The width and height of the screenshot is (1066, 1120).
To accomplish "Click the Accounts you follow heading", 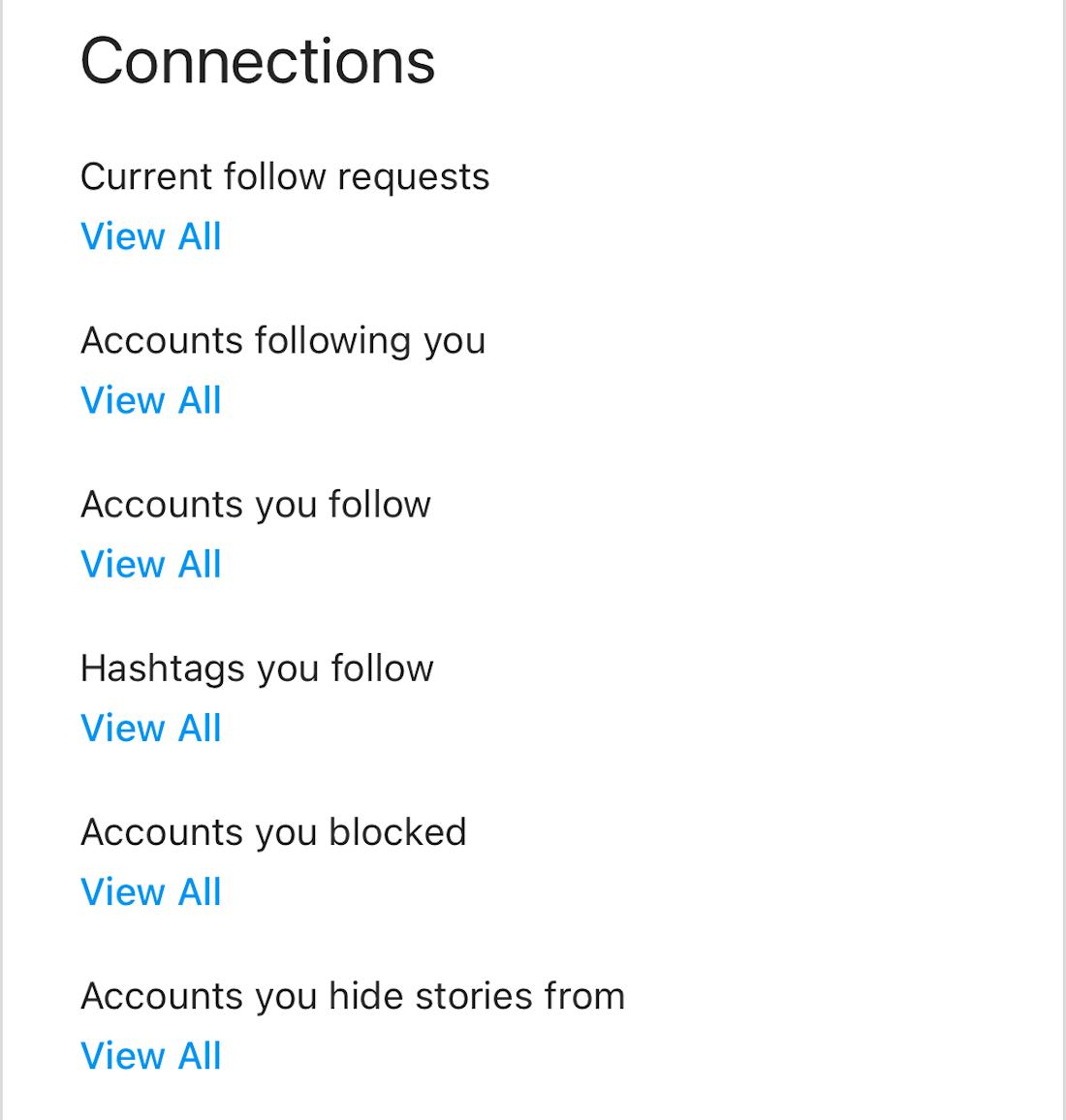I will pos(255,504).
